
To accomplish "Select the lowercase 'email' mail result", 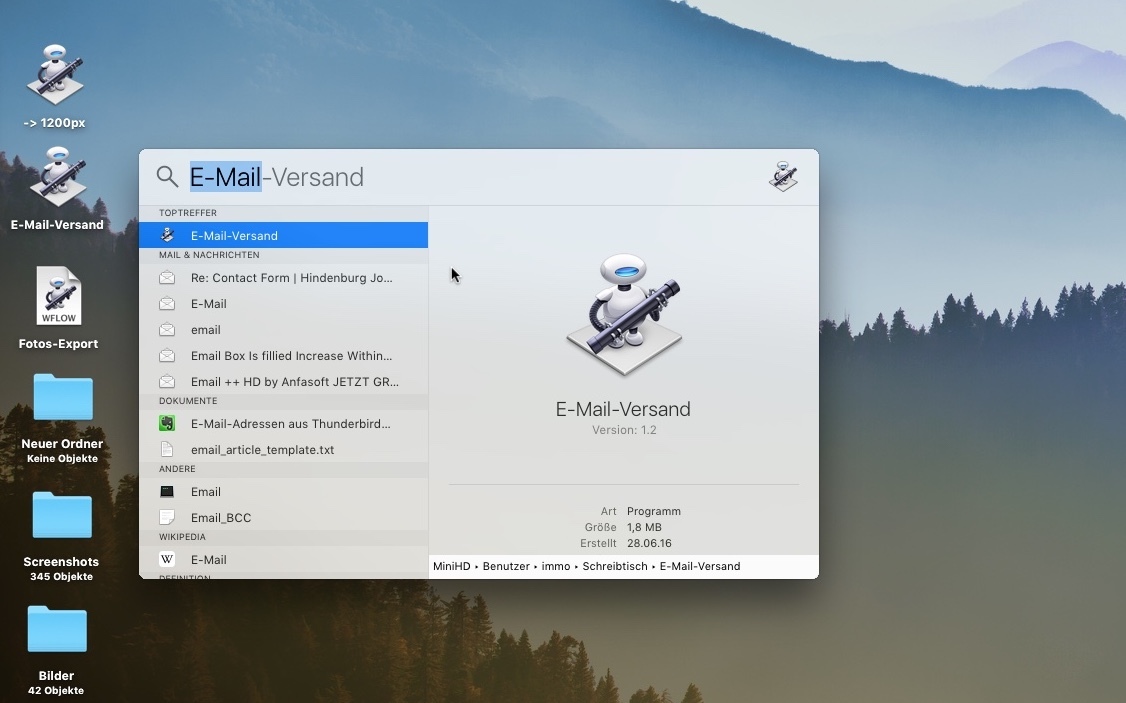I will tap(284, 330).
